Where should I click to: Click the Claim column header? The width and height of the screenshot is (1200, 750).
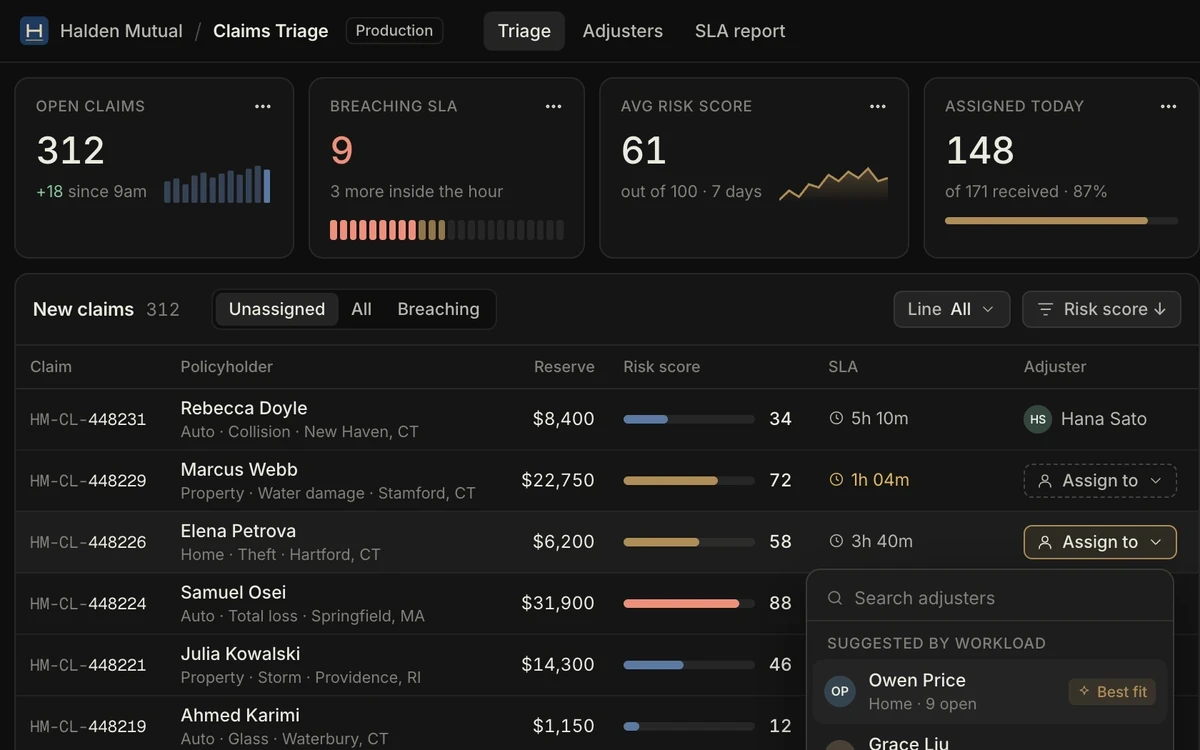(51, 367)
